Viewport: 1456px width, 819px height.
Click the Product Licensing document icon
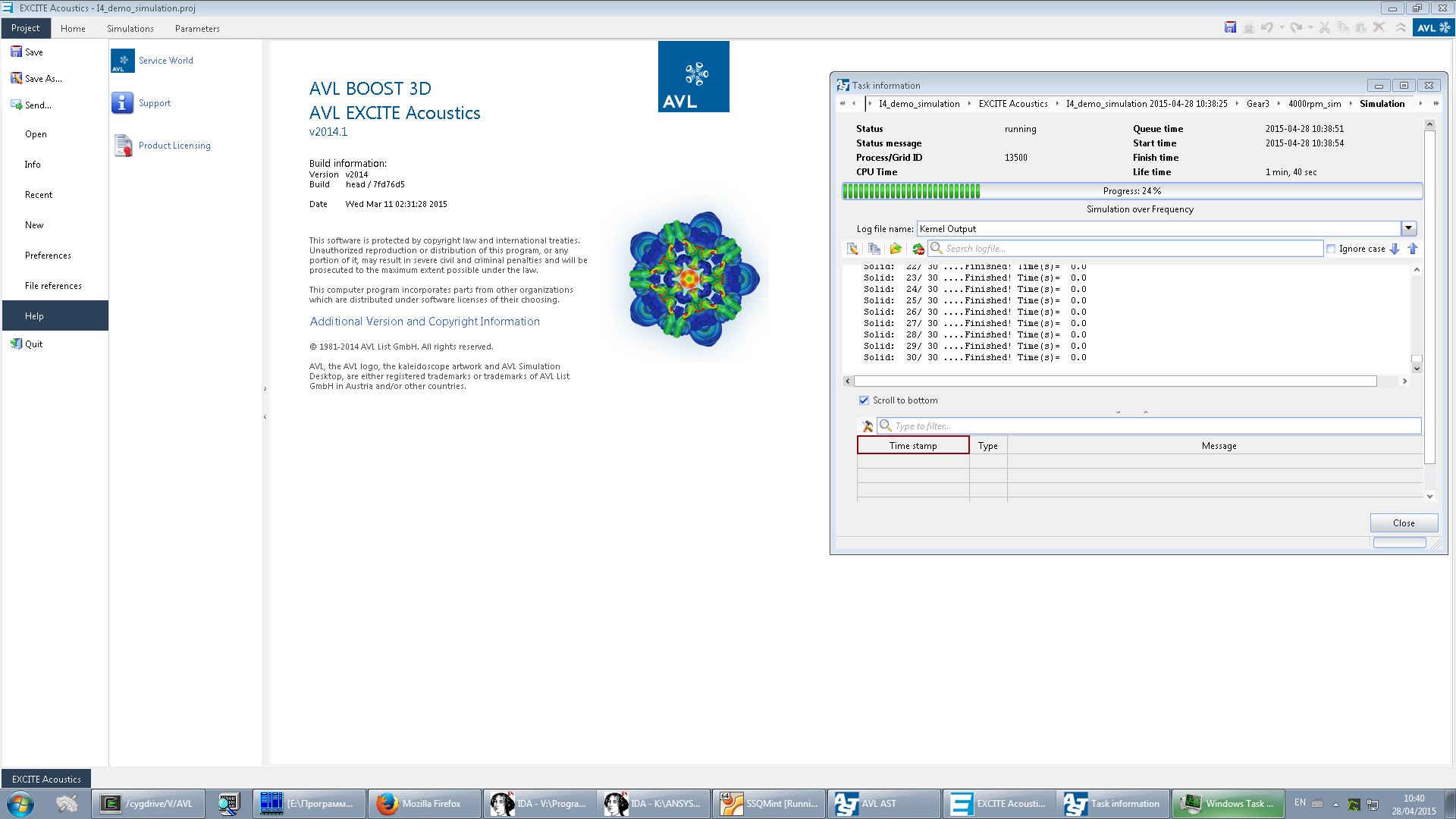tap(123, 146)
